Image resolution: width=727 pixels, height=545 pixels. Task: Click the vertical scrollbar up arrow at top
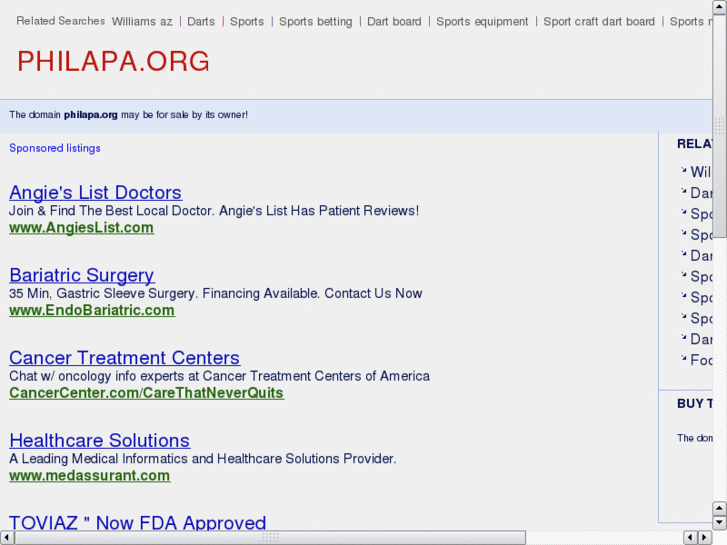point(720,7)
